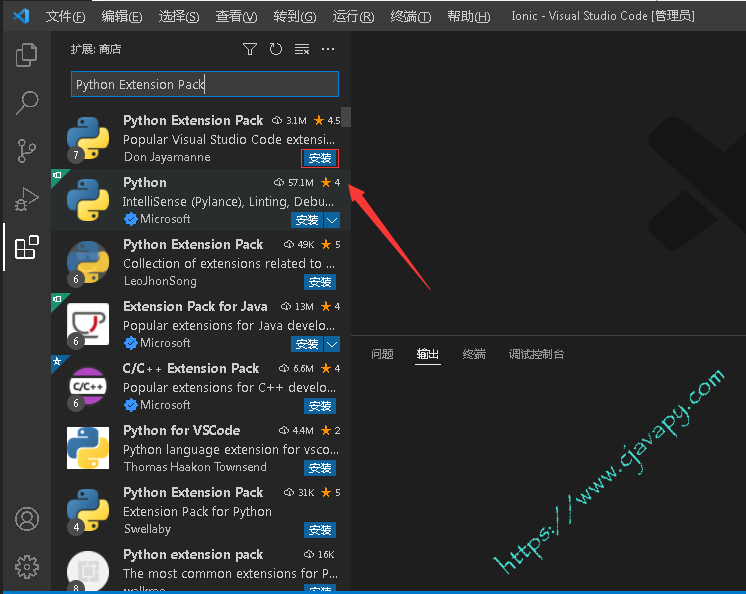Open the extensions view more actions menu

point(328,49)
